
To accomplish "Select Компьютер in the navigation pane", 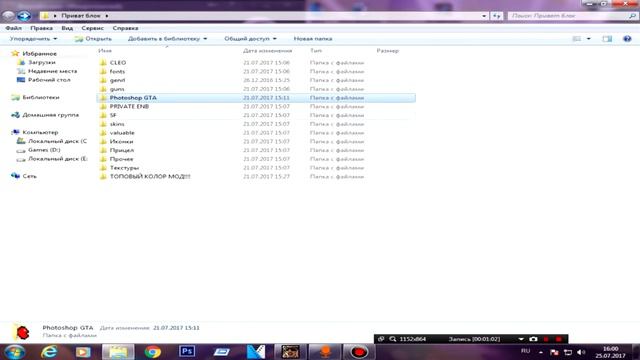I will click(40, 132).
